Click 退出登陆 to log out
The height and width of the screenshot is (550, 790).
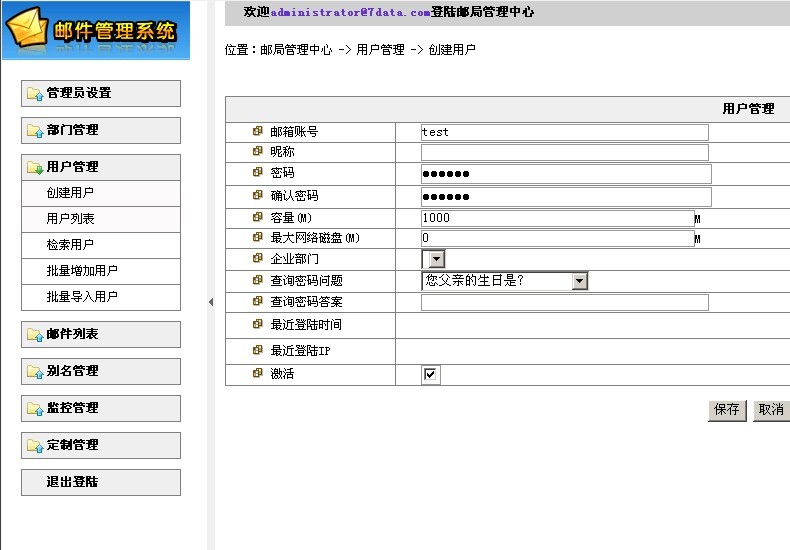(101, 482)
